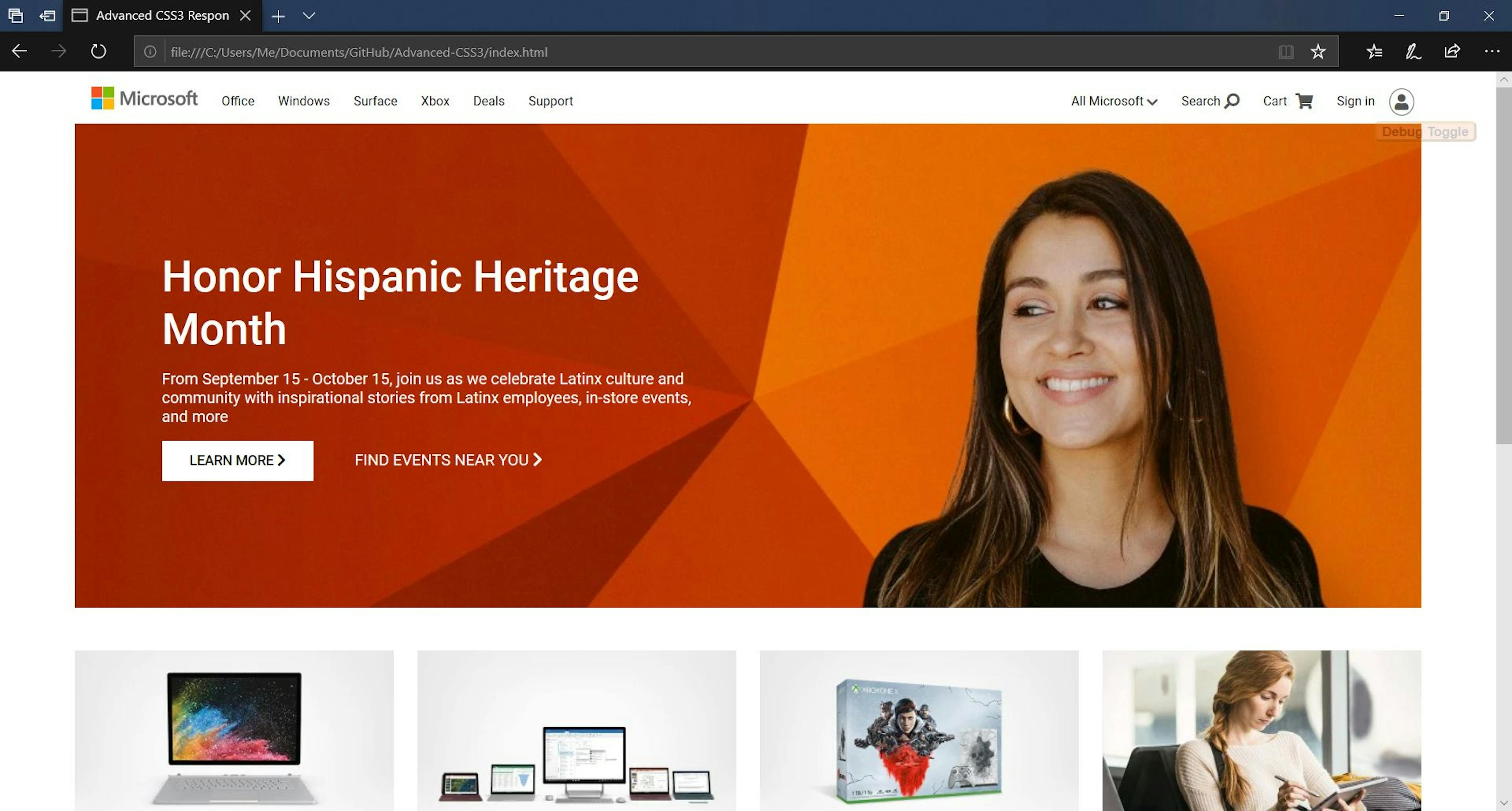Image resolution: width=1512 pixels, height=811 pixels.
Task: Click the LEARN MORE button
Action: (x=238, y=461)
